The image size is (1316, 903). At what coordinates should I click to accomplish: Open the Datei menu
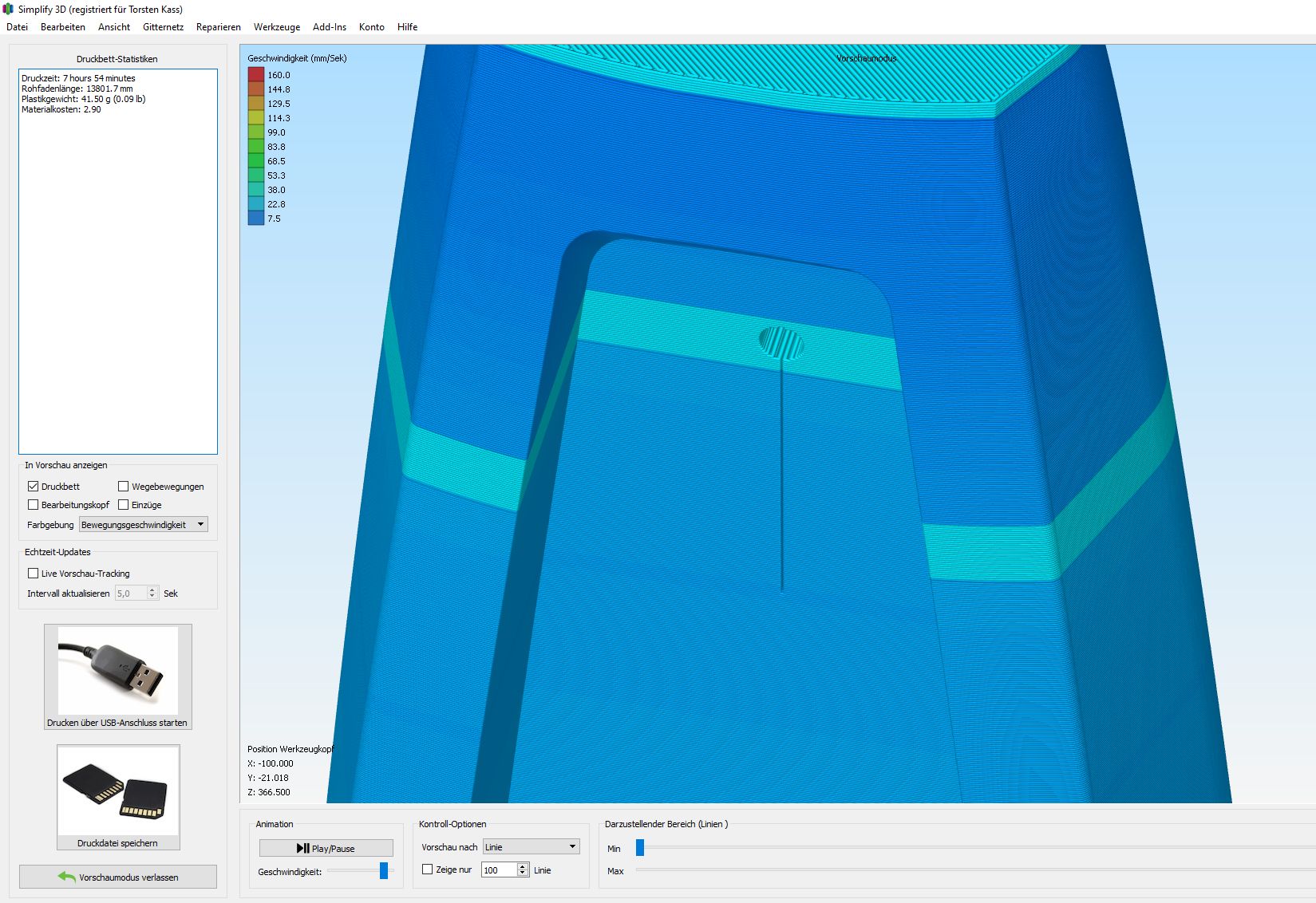tap(17, 26)
